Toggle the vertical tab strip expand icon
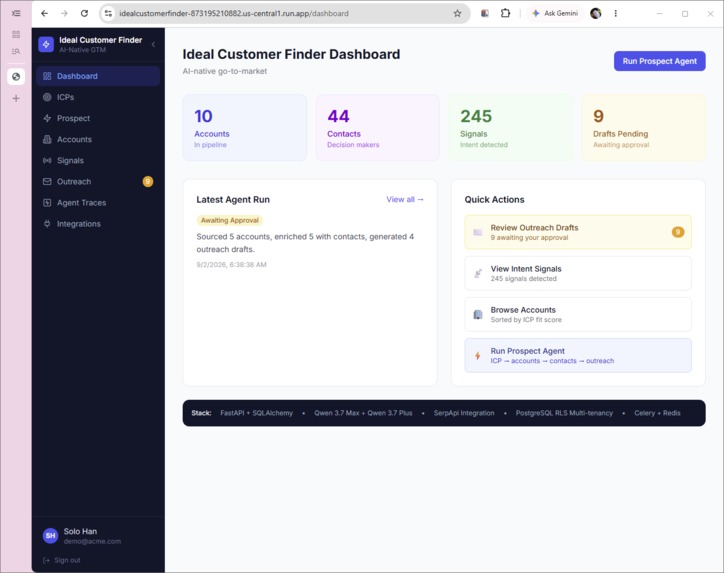 pyautogui.click(x=16, y=13)
